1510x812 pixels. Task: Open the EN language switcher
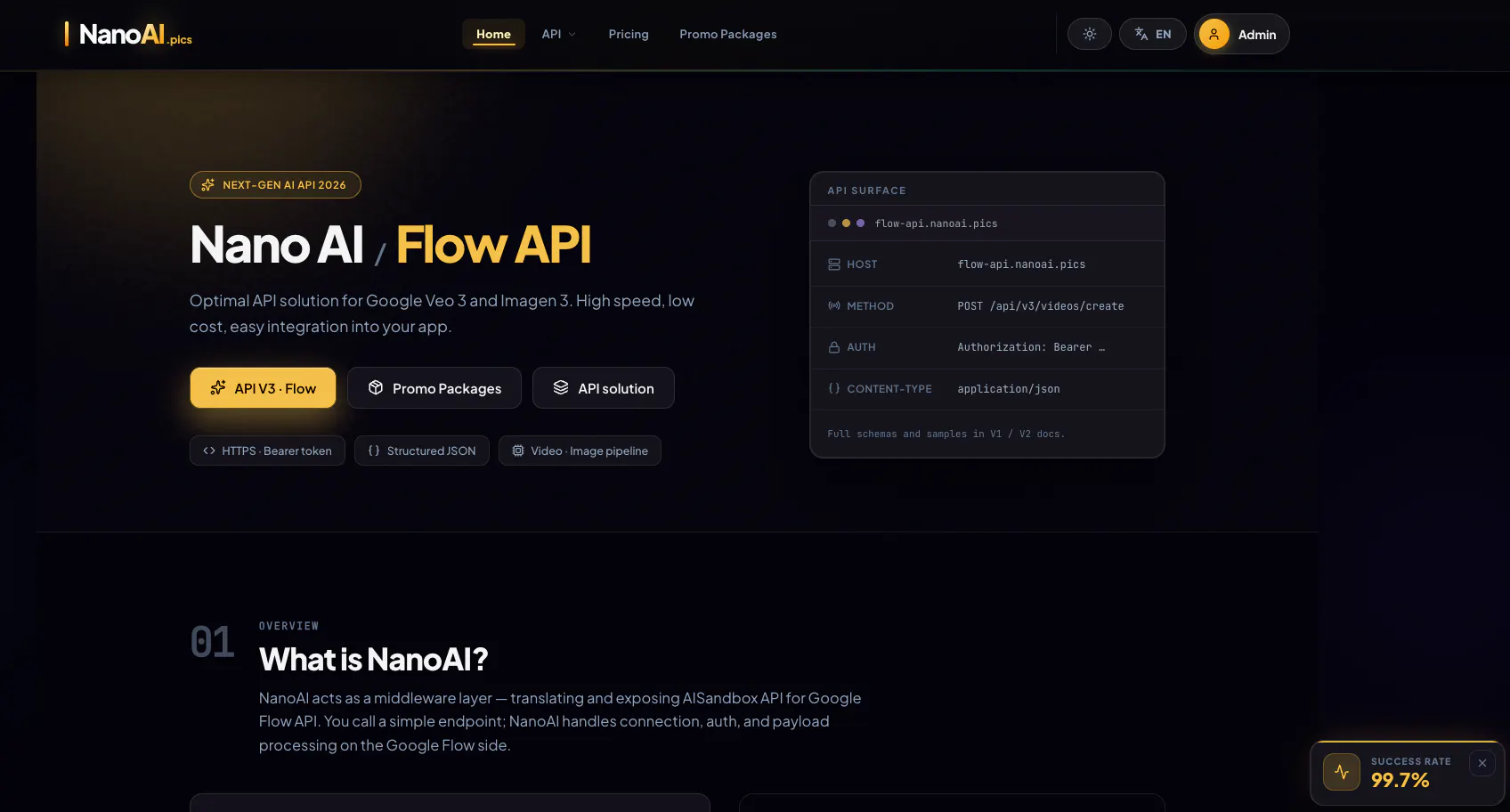(x=1152, y=34)
